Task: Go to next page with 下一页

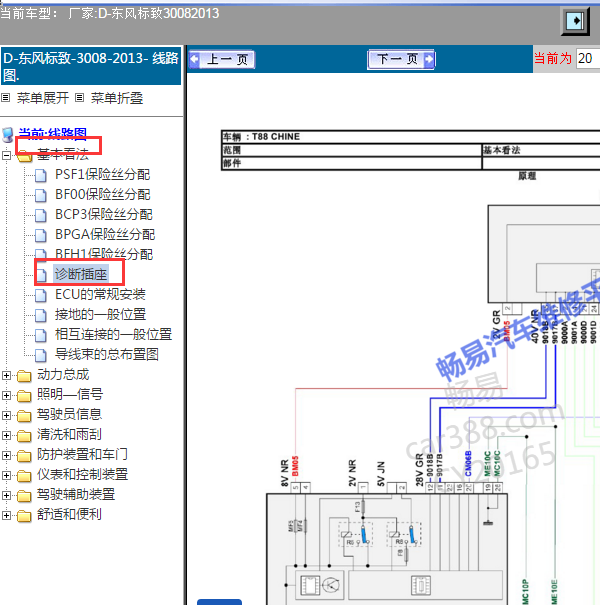Action: pos(401,59)
